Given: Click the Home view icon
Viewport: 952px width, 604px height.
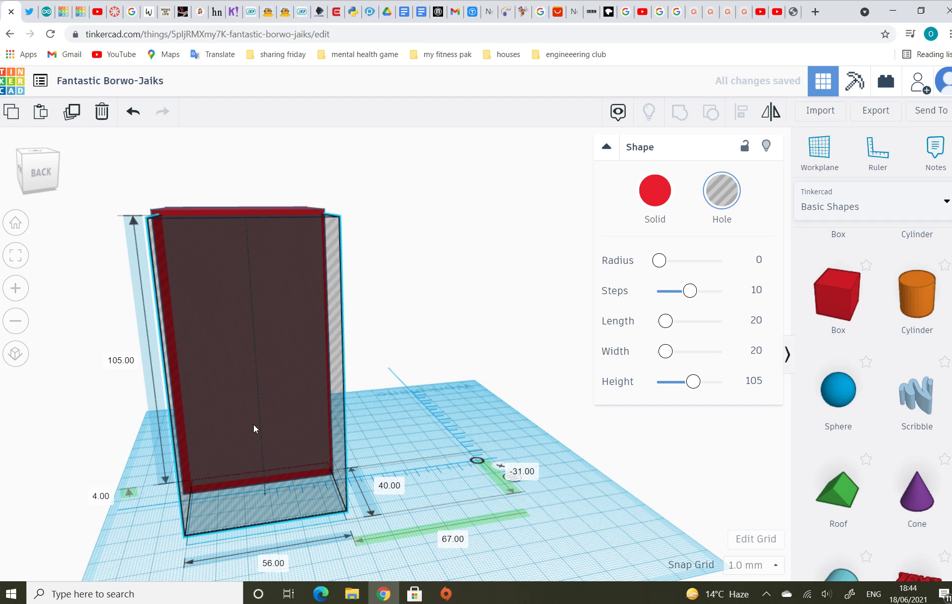Looking at the screenshot, I should click(16, 223).
